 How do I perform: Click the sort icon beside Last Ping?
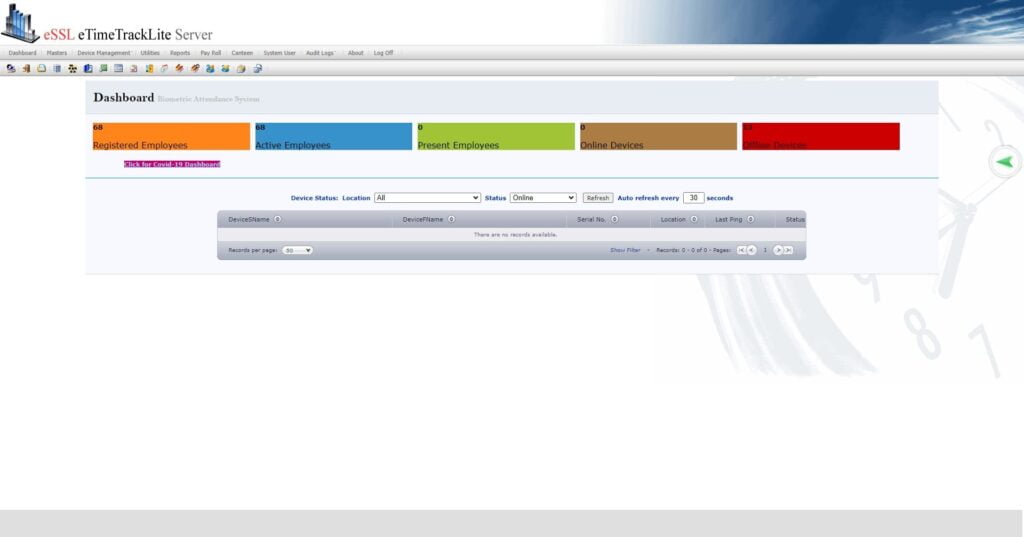[x=750, y=220]
